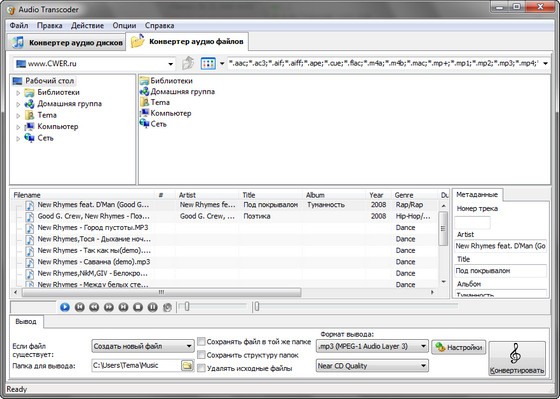Check Сохранить структуру папок option
The width and height of the screenshot is (560, 399).
pos(201,355)
